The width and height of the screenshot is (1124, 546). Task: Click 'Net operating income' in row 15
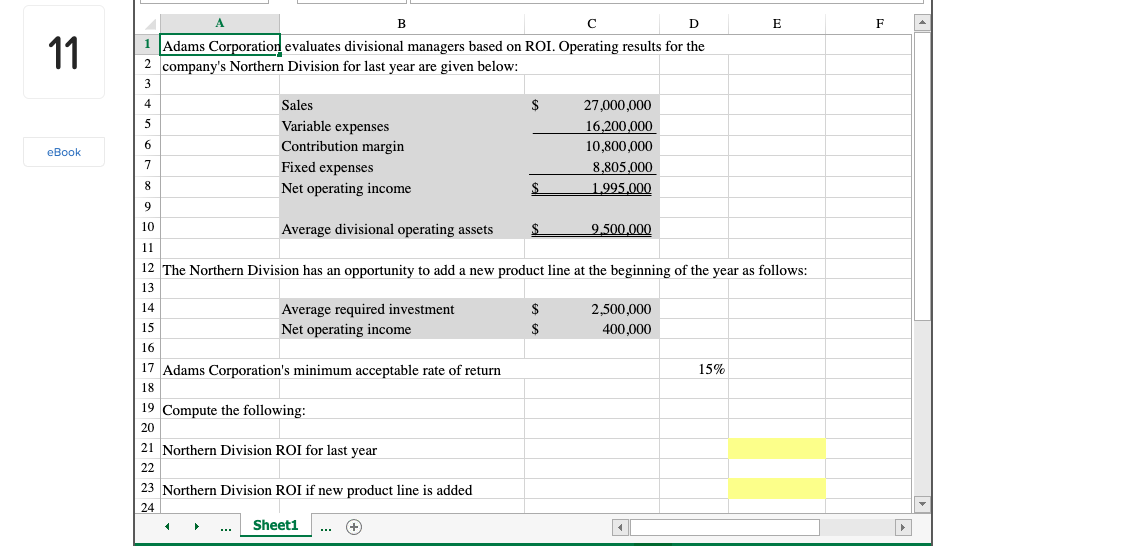tap(401, 329)
